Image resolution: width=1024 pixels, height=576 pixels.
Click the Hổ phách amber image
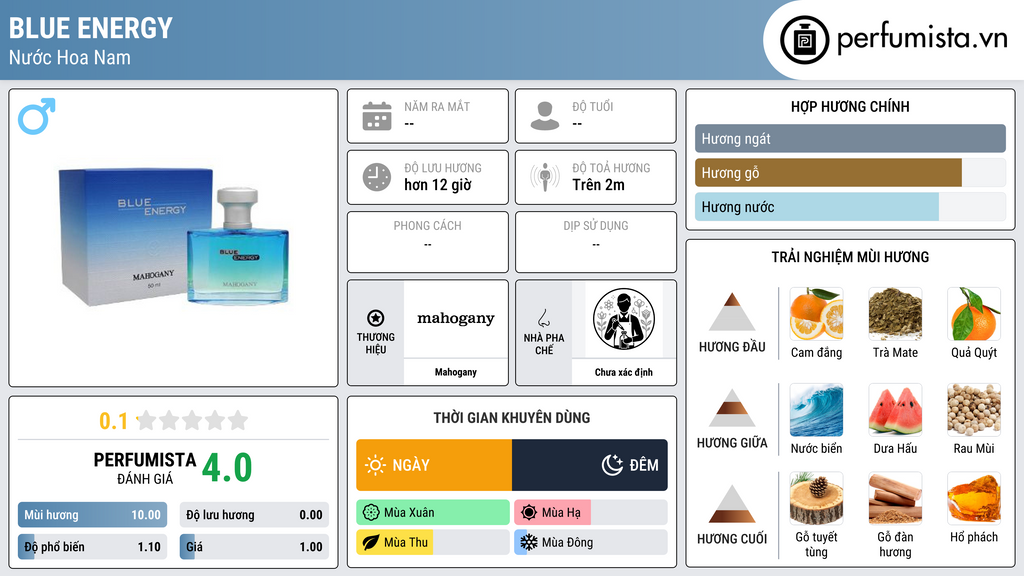pos(974,499)
